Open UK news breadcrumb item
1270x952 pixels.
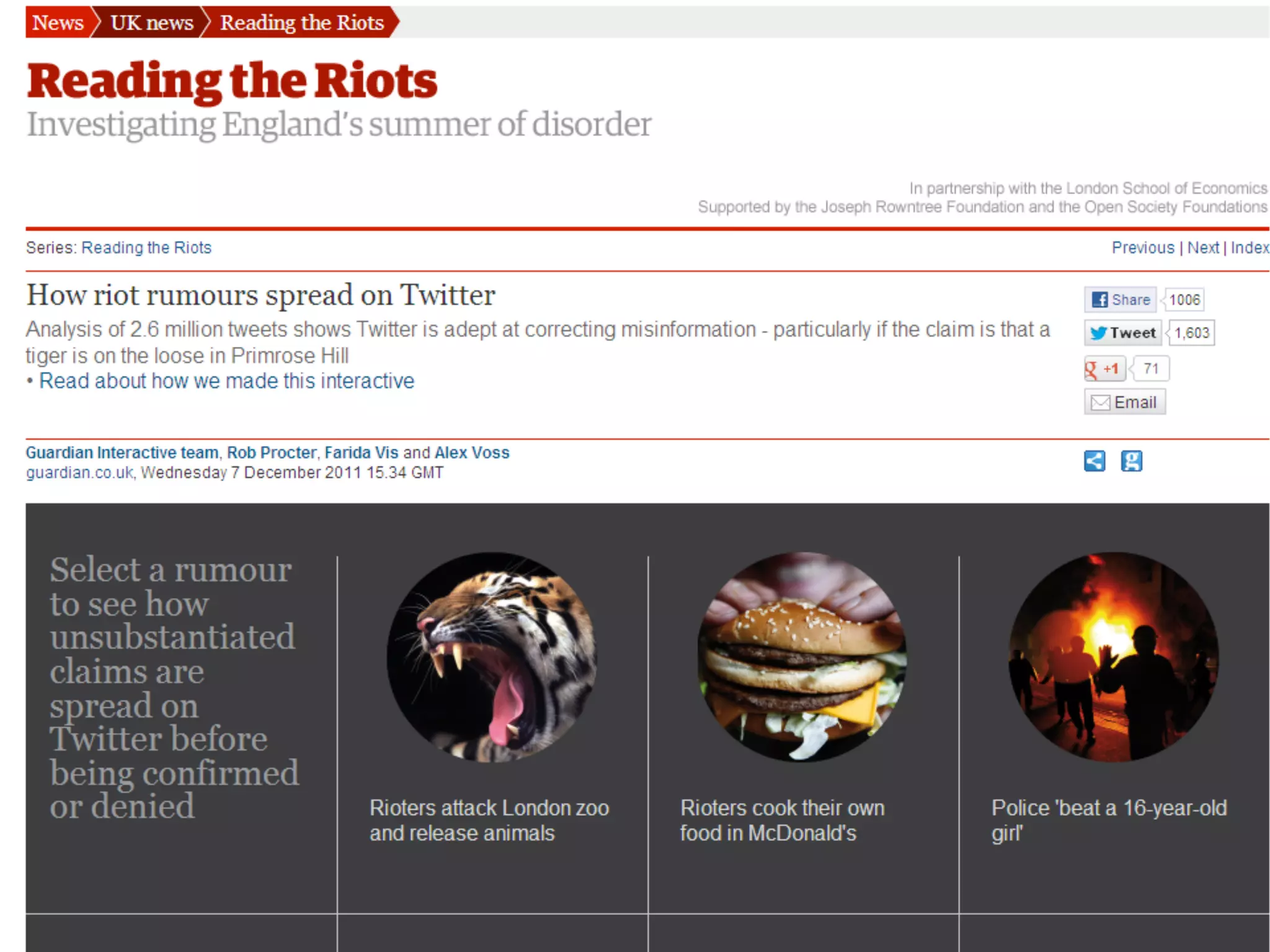pyautogui.click(x=152, y=23)
